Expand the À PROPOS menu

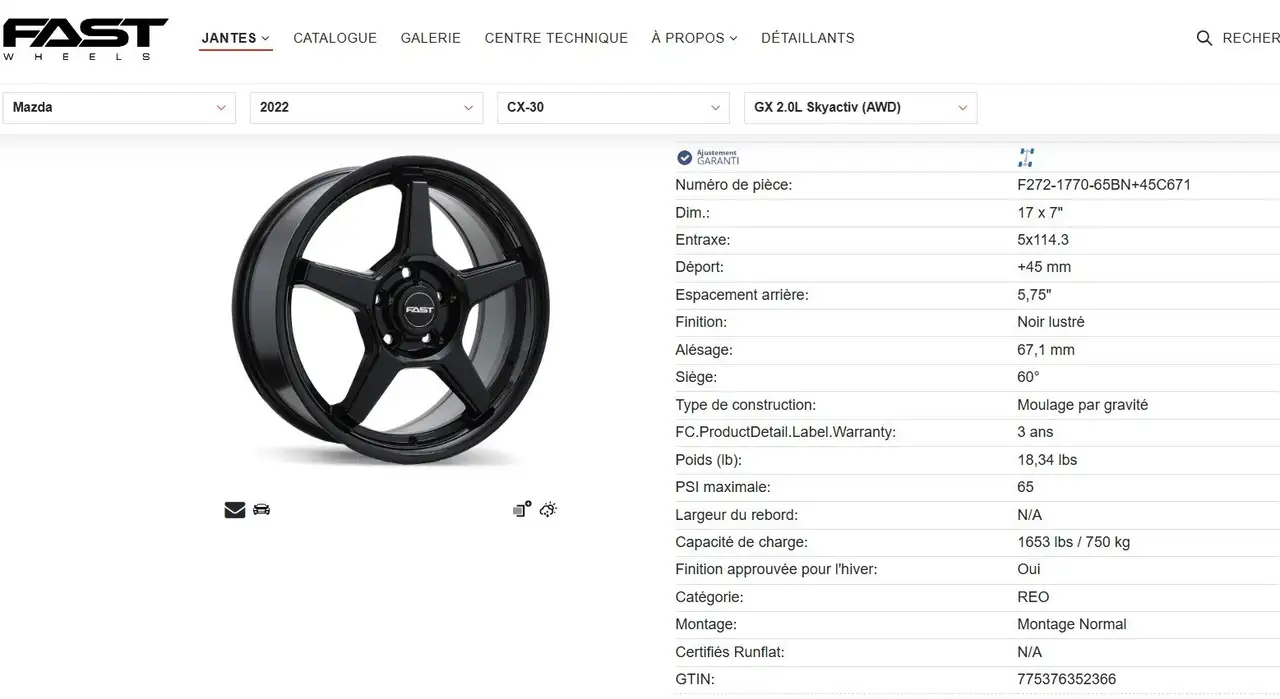pos(694,38)
